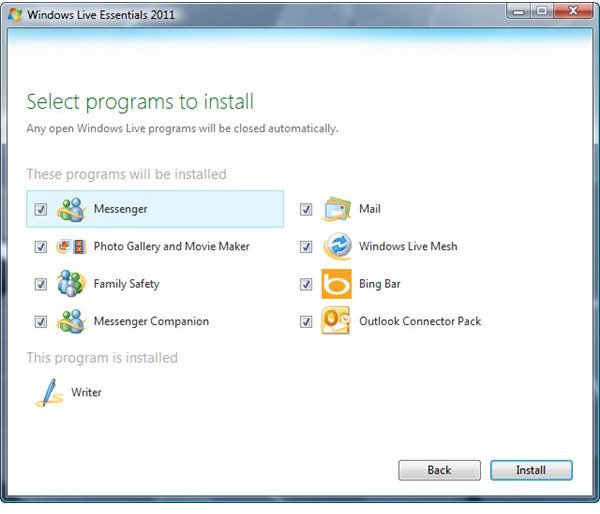Click the note about programs closing automatically
Screen dimensions: 600x514
[182, 129]
